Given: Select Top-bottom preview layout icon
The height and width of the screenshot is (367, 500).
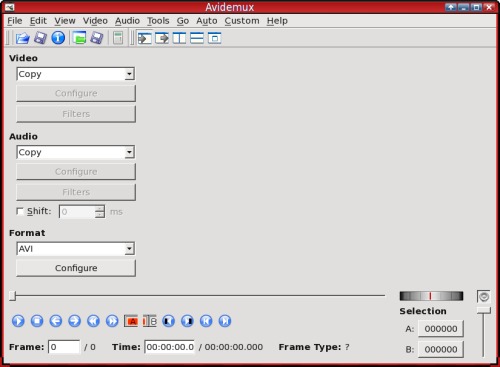Looking at the screenshot, I should pos(197,38).
